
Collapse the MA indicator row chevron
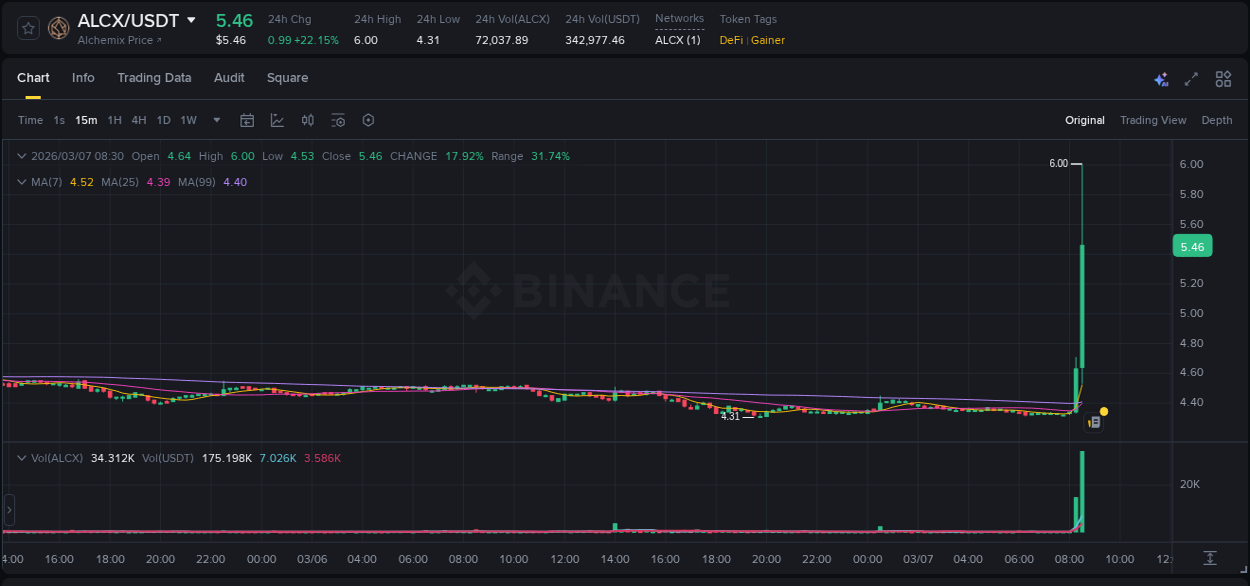pyautogui.click(x=20, y=183)
